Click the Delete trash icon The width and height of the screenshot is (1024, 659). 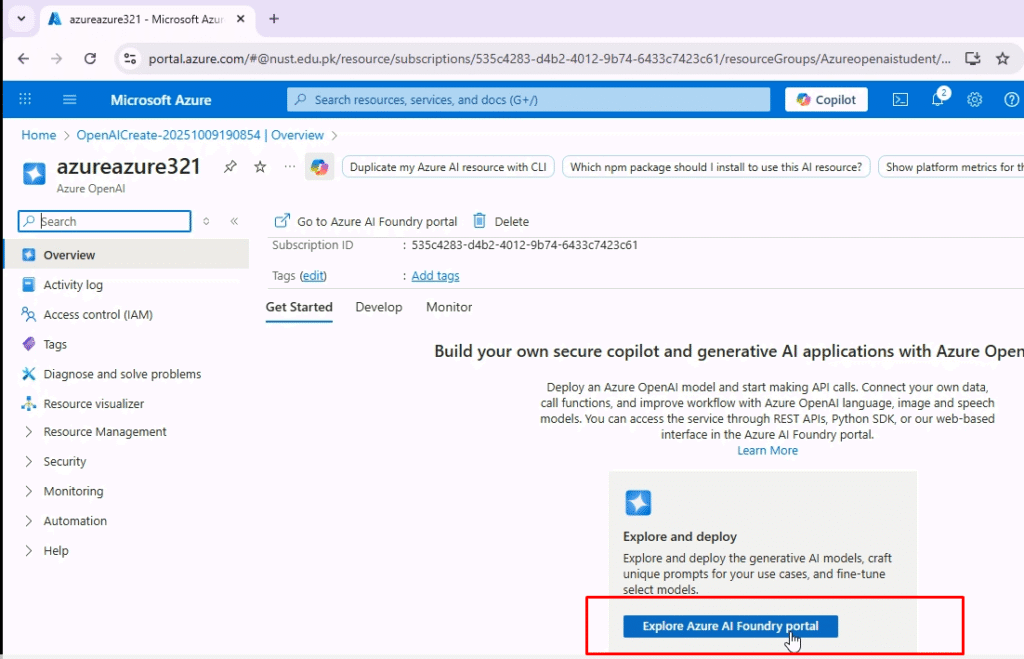click(x=480, y=221)
